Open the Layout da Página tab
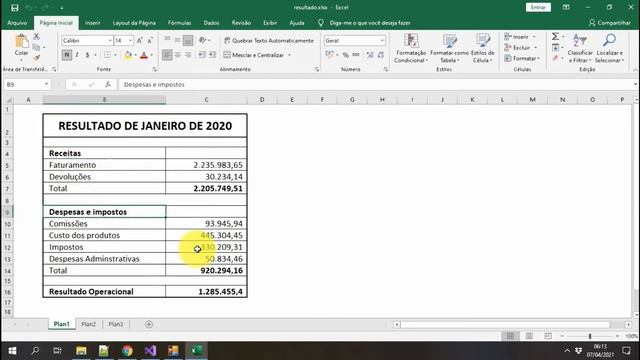This screenshot has width=640, height=360. (x=134, y=23)
